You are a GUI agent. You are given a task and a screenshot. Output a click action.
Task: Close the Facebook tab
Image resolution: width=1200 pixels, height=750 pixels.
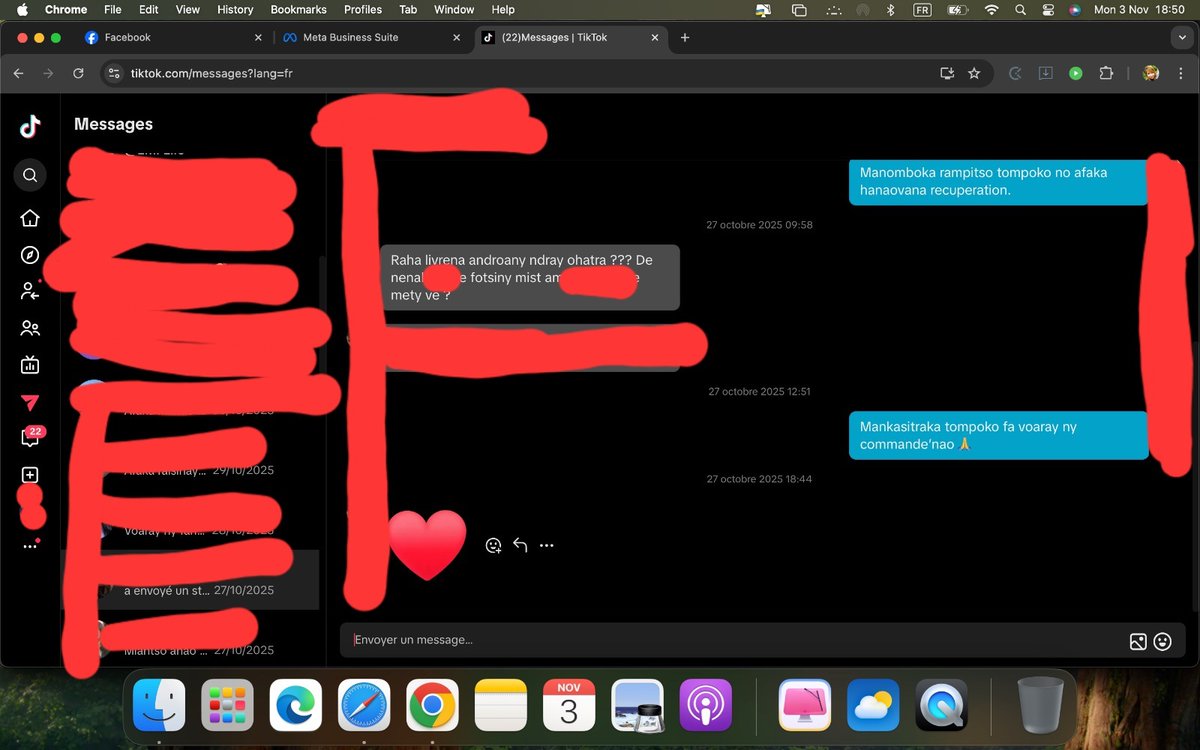258,37
